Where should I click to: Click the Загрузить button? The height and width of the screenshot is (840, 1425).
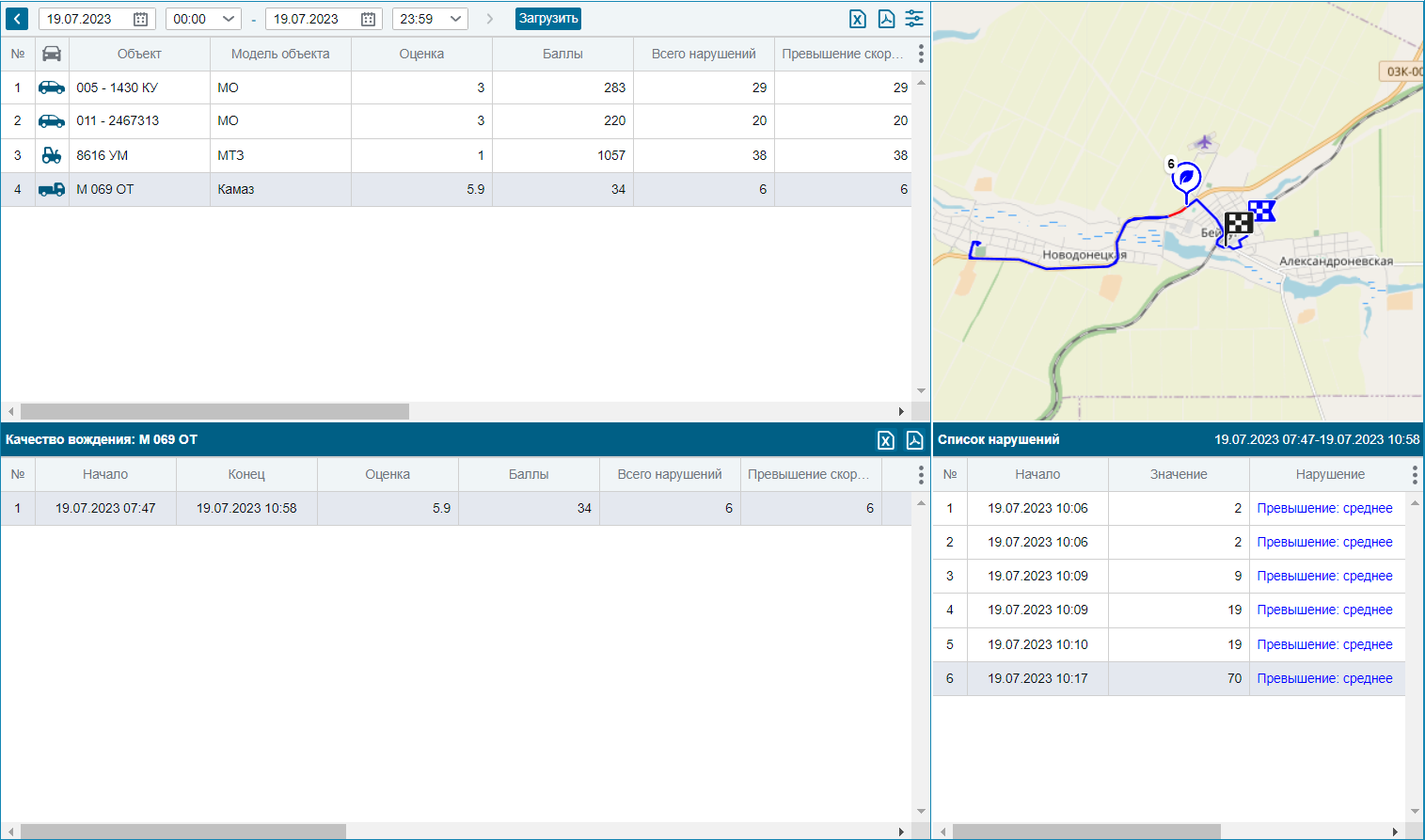tap(548, 19)
